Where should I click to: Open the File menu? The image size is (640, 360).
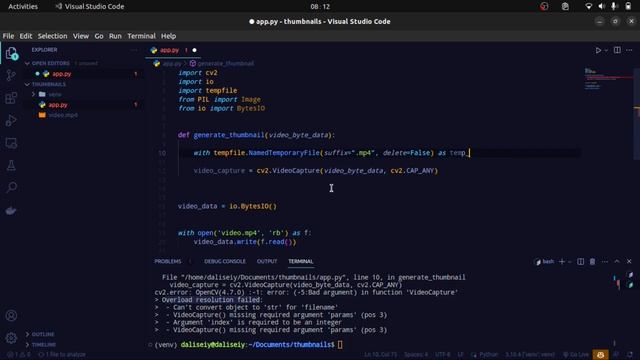(x=8, y=36)
